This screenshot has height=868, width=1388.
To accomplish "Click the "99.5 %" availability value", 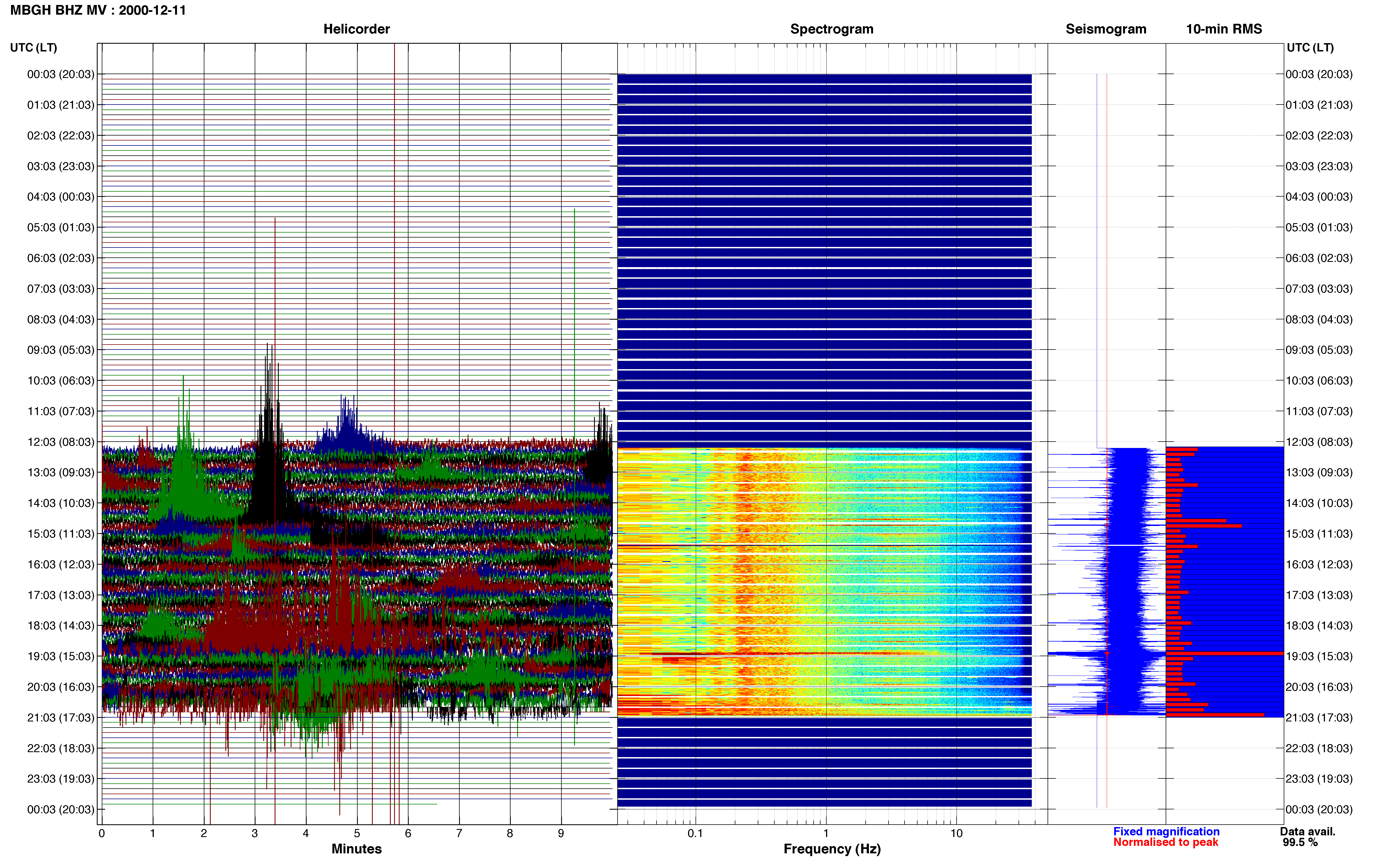I will click(x=1300, y=842).
